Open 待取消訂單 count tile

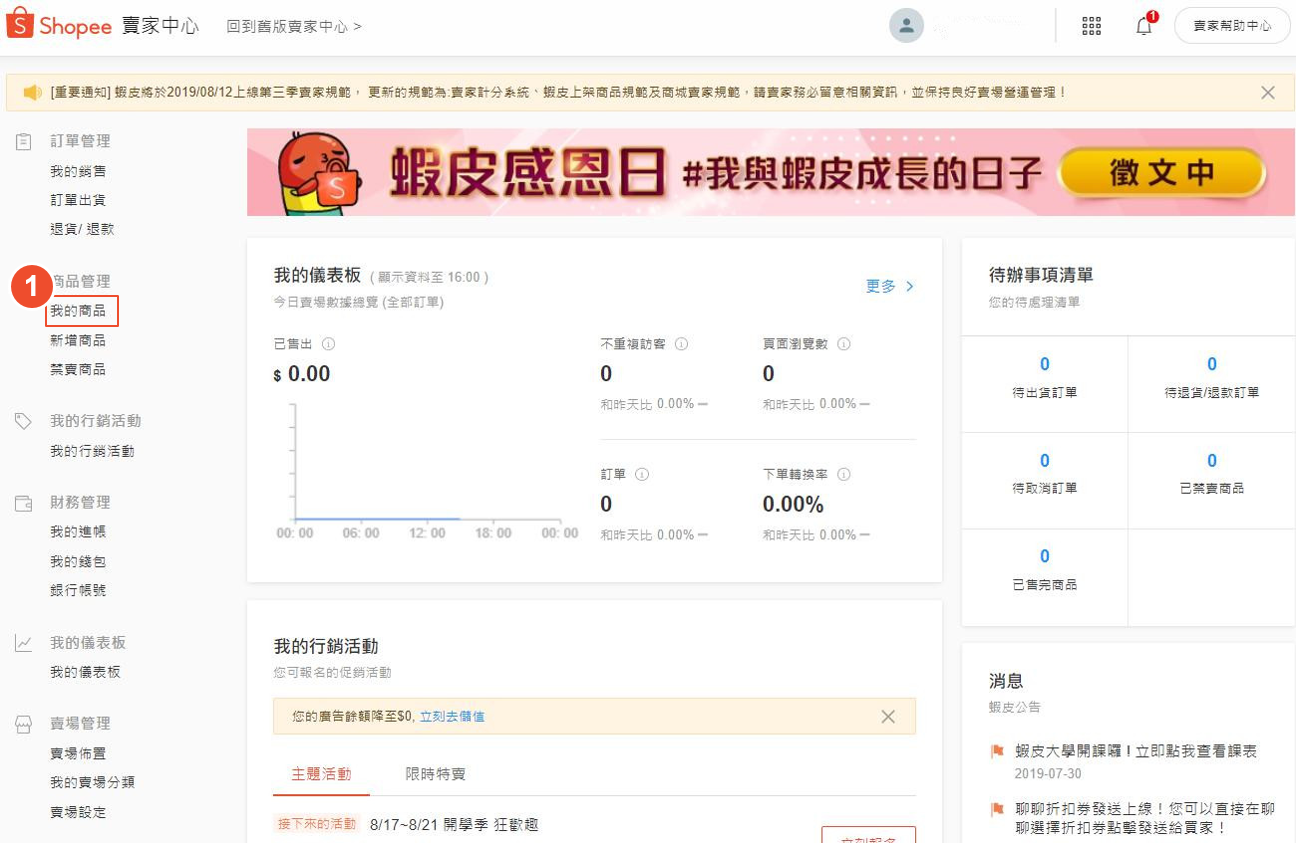tap(1045, 480)
